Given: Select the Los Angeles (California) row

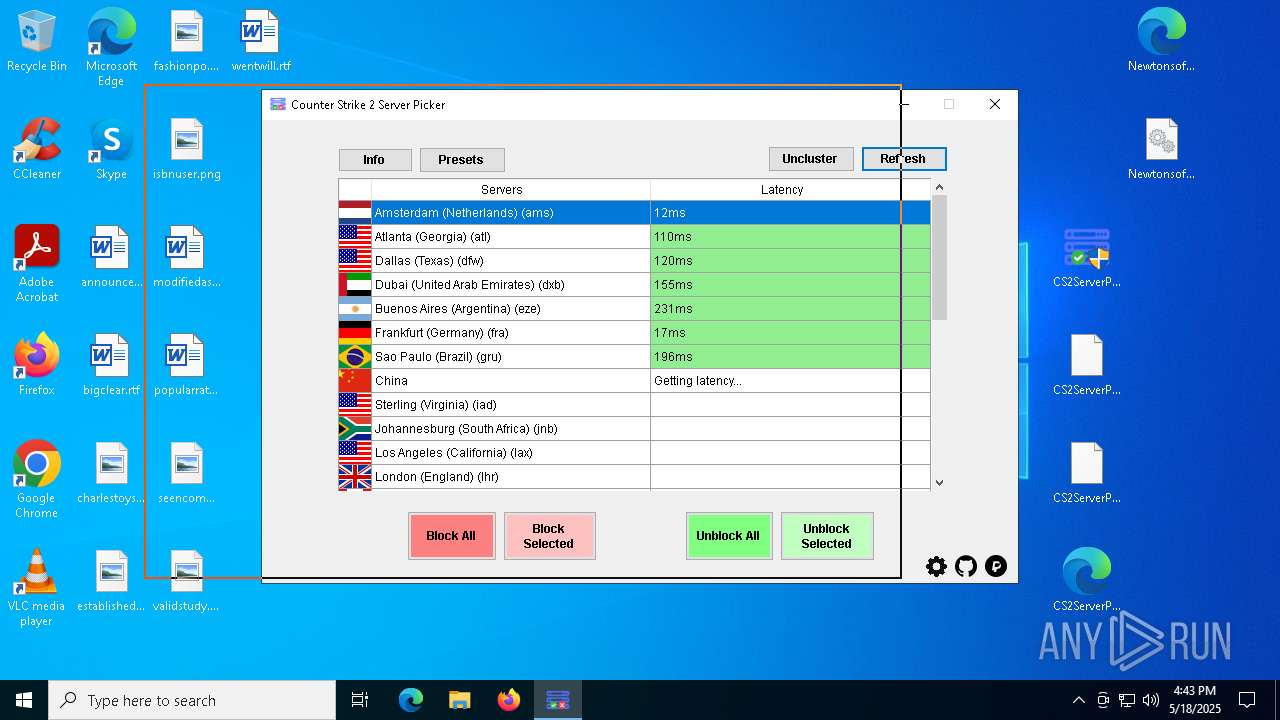Looking at the screenshot, I should click(x=634, y=453).
